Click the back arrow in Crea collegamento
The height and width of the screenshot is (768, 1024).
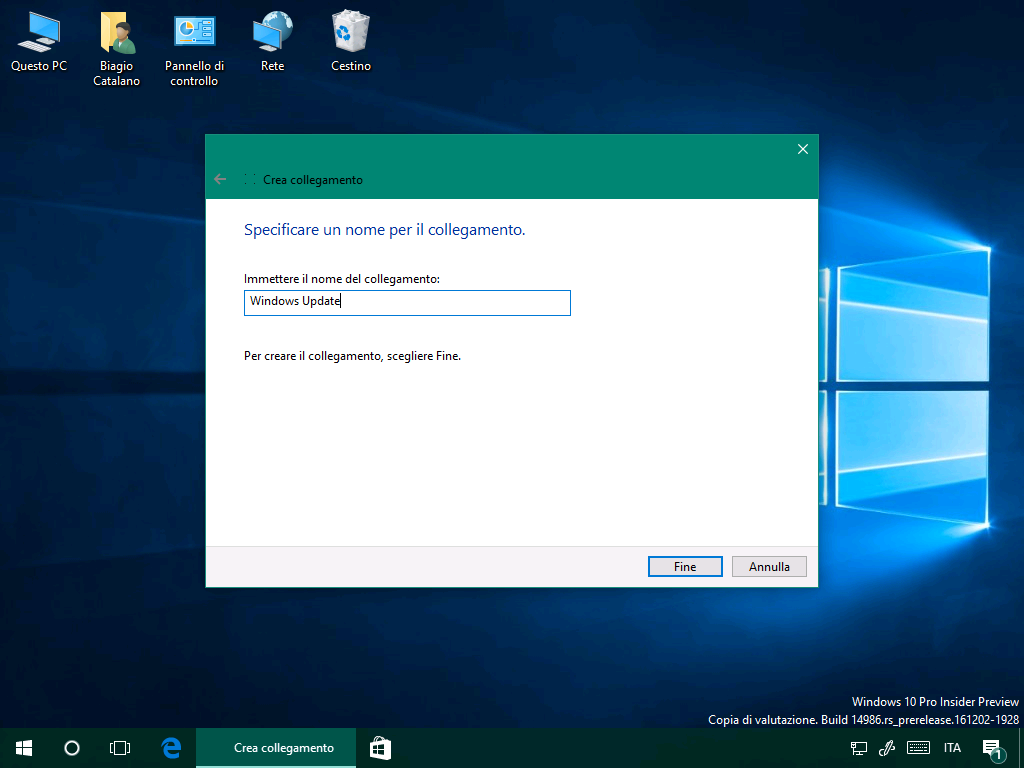coord(220,179)
